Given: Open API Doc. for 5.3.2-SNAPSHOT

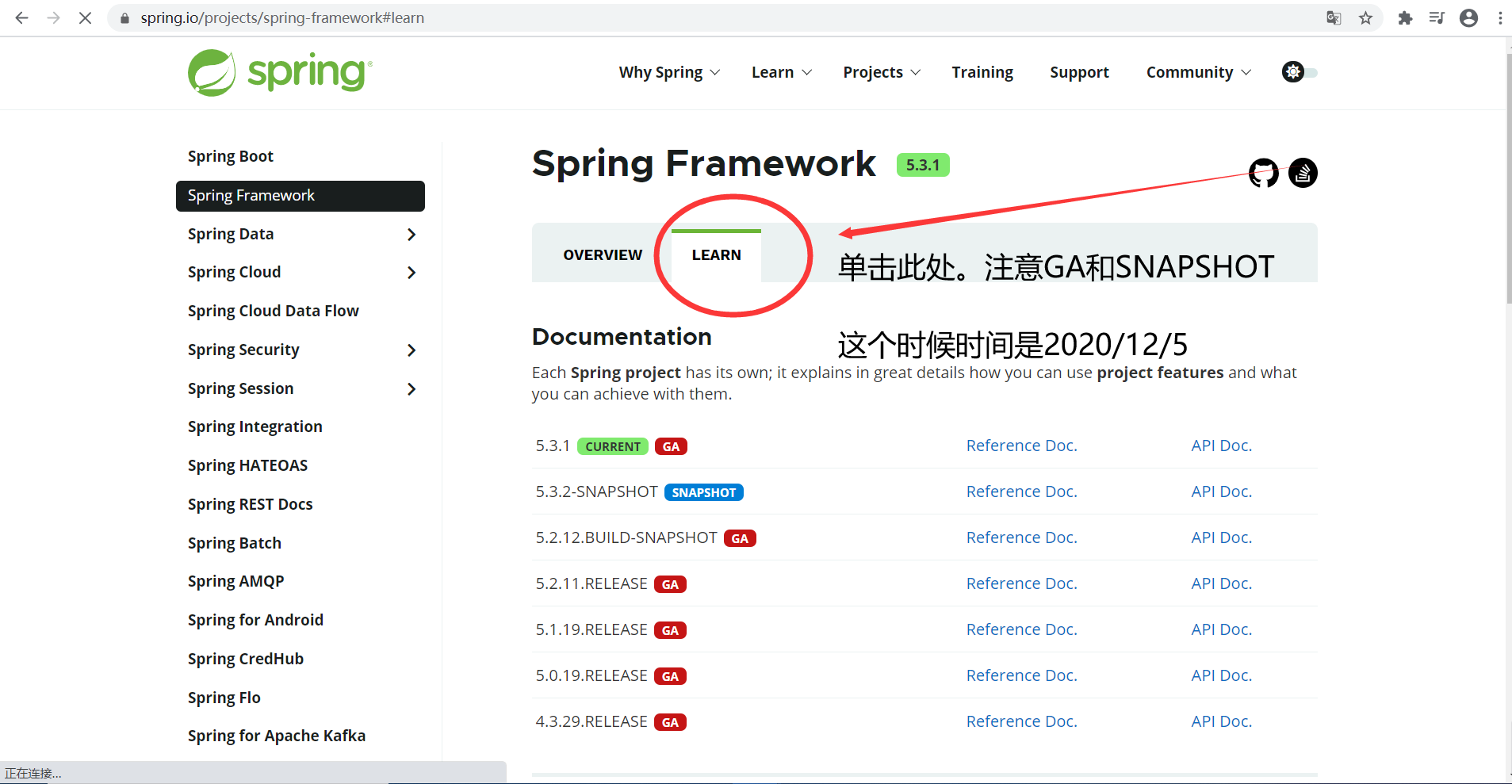Looking at the screenshot, I should pos(1221,491).
